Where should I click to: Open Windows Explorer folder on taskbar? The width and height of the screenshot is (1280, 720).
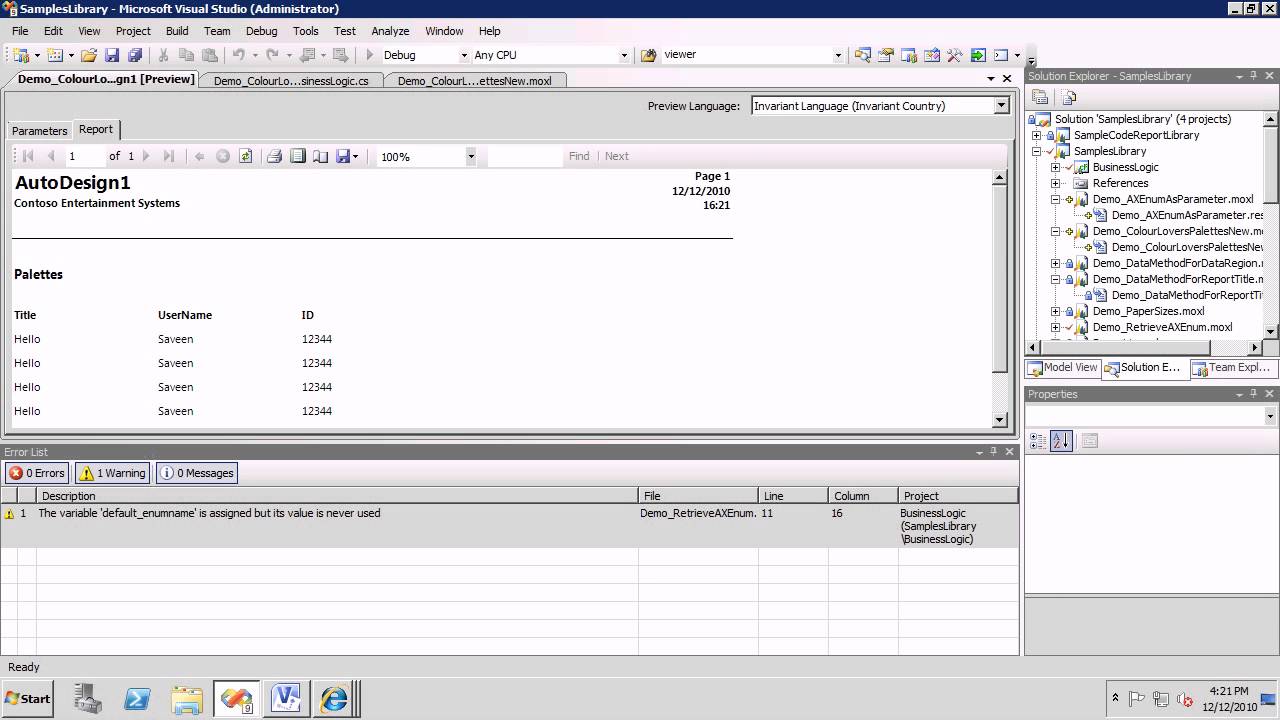(x=187, y=699)
